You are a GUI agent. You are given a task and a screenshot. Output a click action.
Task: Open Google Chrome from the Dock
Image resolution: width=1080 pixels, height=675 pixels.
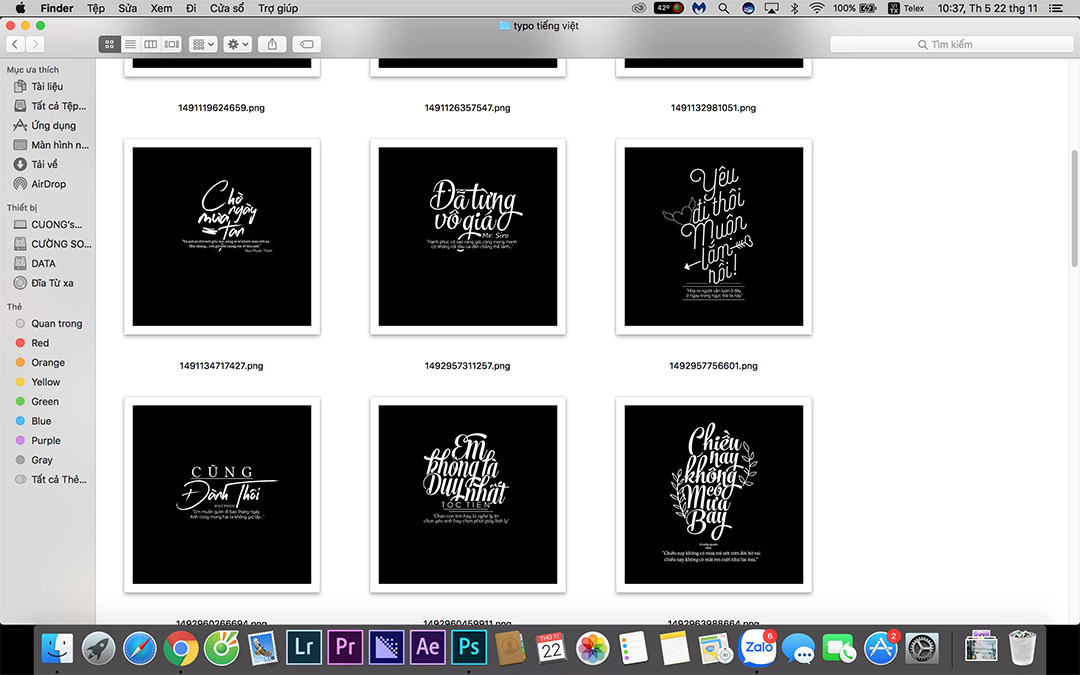[x=180, y=647]
